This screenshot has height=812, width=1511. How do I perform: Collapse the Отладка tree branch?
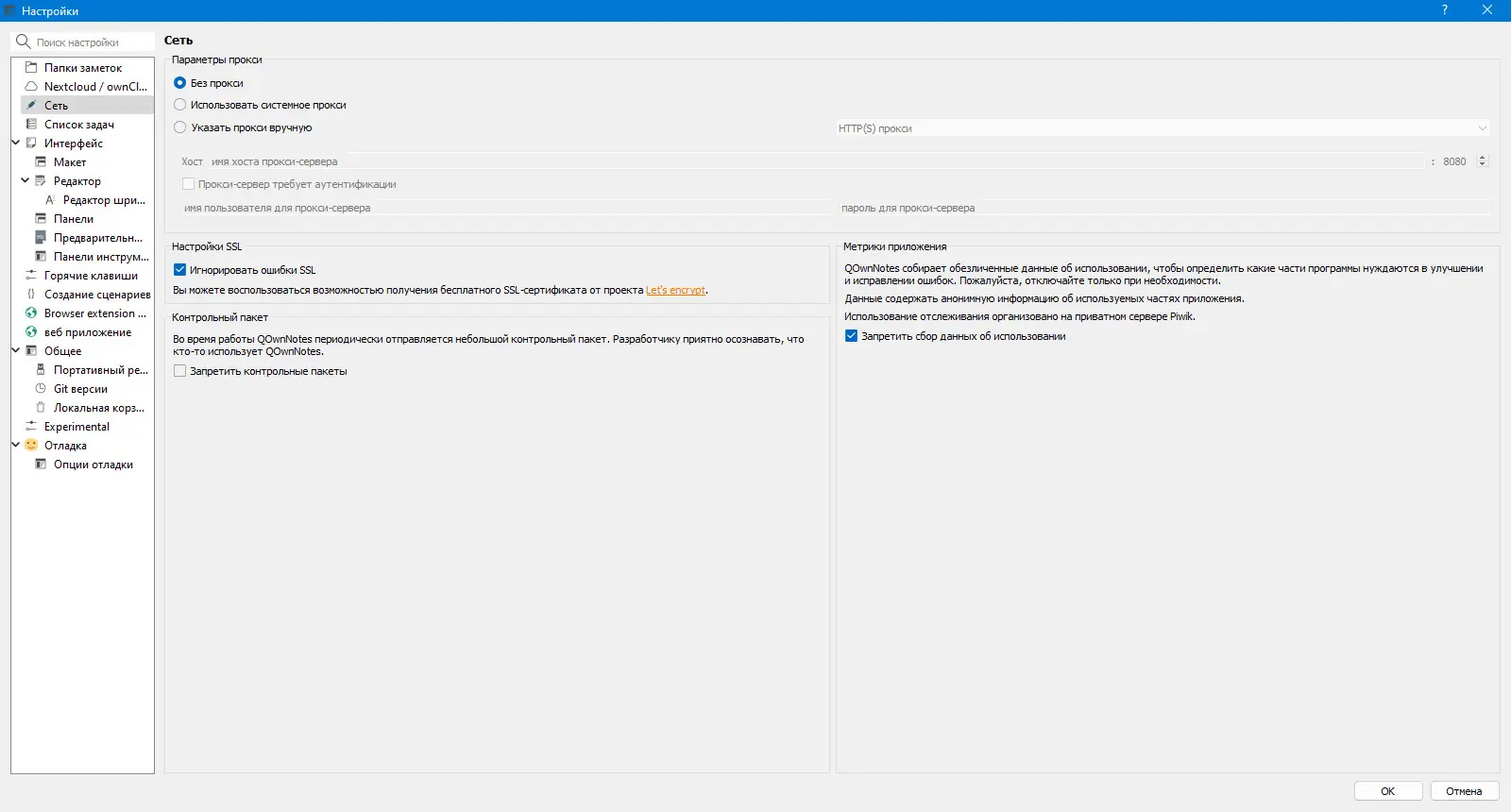16,445
